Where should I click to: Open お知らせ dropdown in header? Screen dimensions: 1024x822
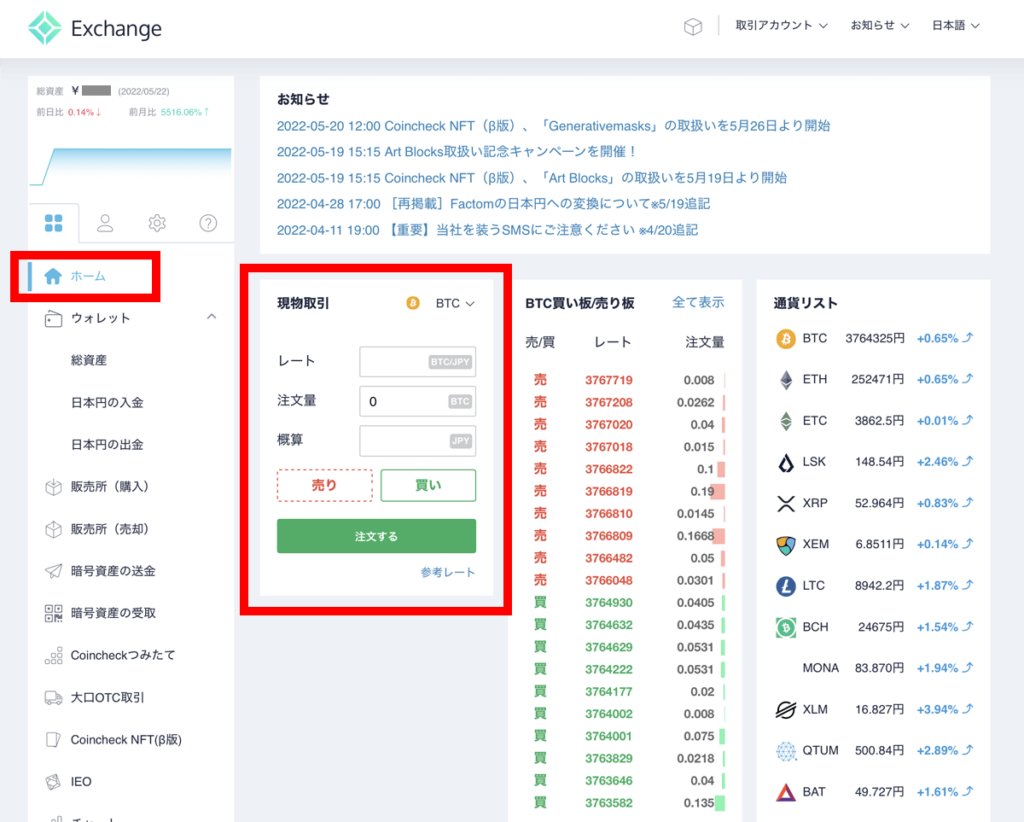click(x=880, y=25)
